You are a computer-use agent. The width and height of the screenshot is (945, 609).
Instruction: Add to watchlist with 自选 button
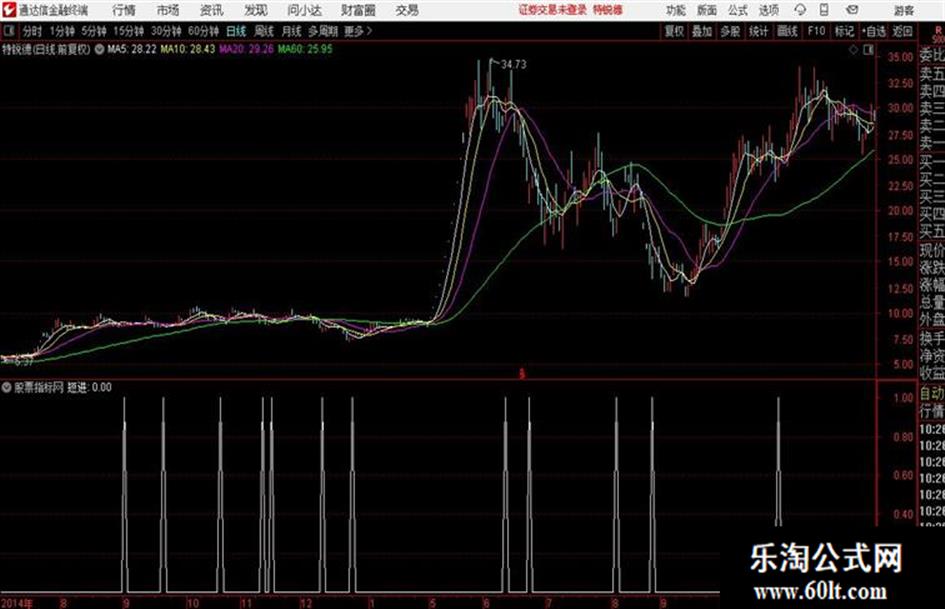point(873,31)
